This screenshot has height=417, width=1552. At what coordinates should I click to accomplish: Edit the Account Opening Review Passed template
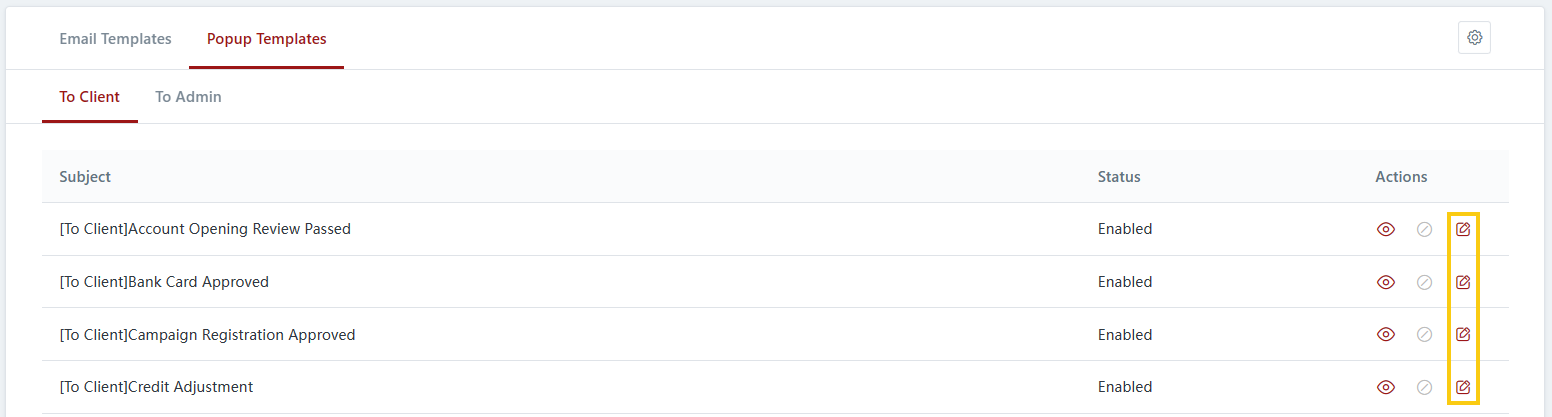tap(1463, 229)
